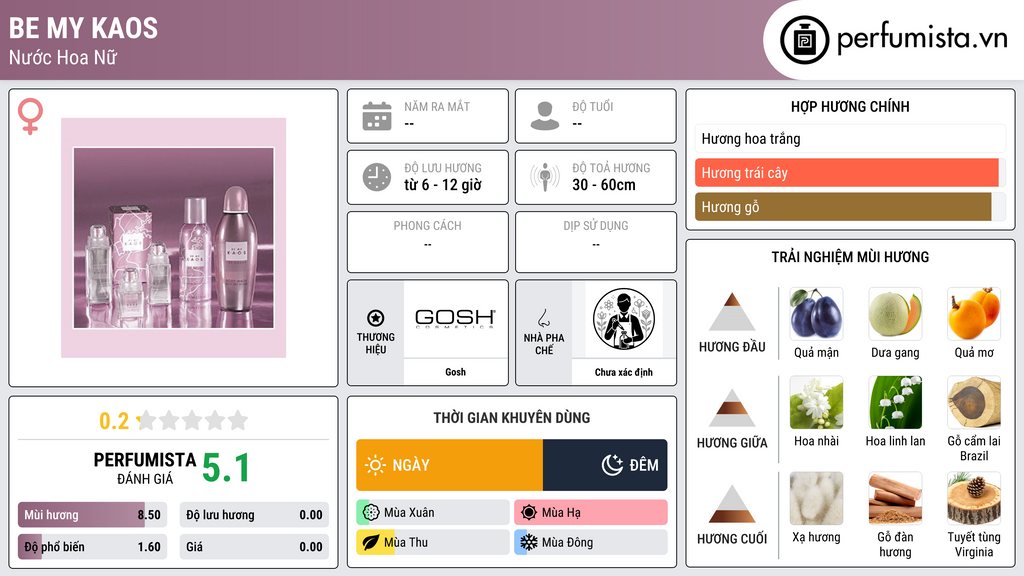Click the PERFUMISTA ĐÁNH GIÁ label
Viewport: 1024px width, 576px height.
pos(144,468)
